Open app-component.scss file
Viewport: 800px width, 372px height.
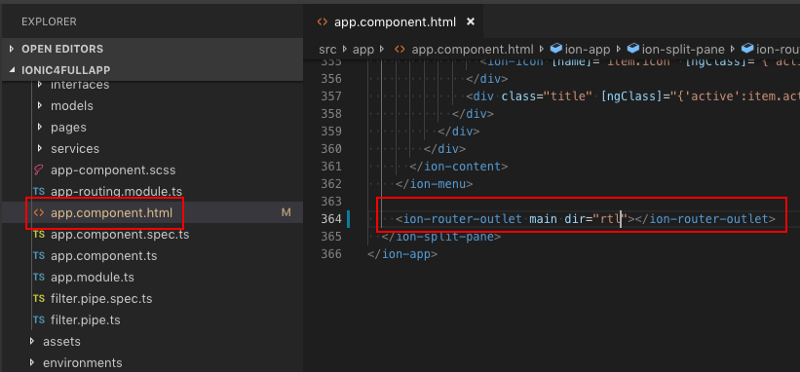113,170
